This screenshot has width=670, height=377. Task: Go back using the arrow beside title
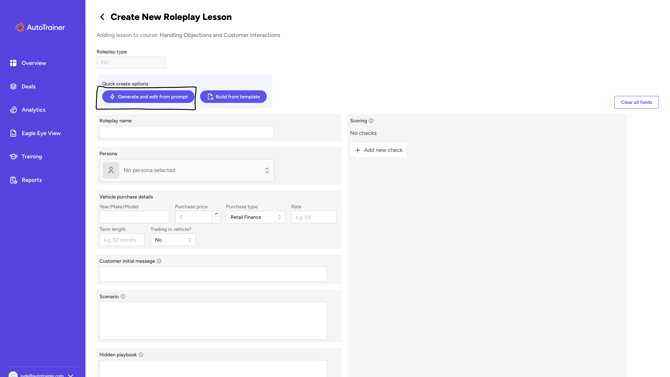102,17
